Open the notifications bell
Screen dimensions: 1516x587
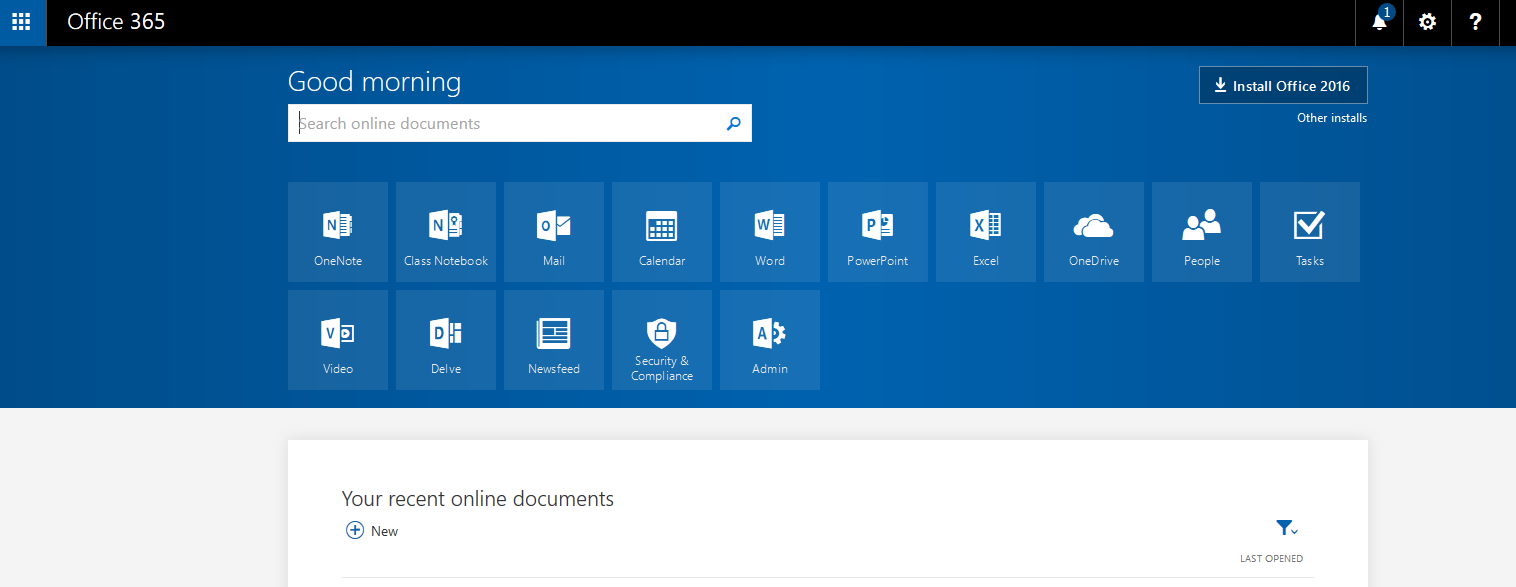coord(1380,22)
